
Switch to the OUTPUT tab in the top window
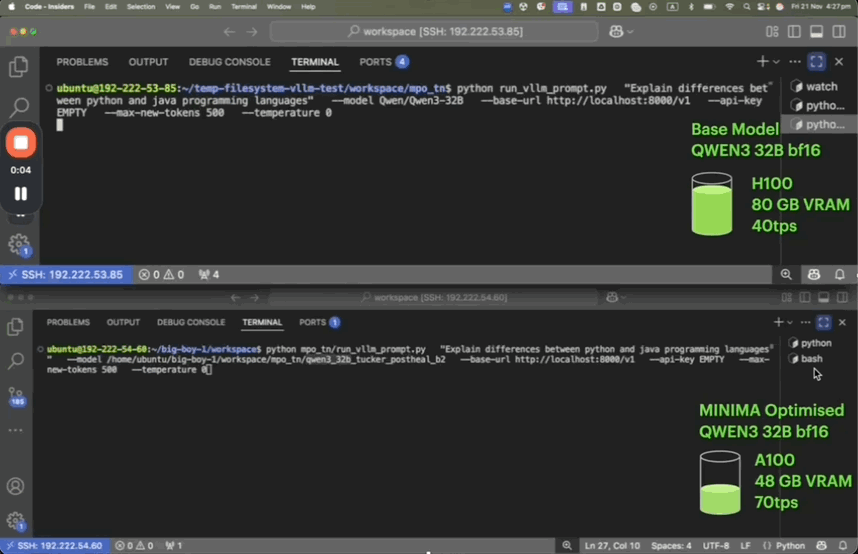[x=148, y=62]
